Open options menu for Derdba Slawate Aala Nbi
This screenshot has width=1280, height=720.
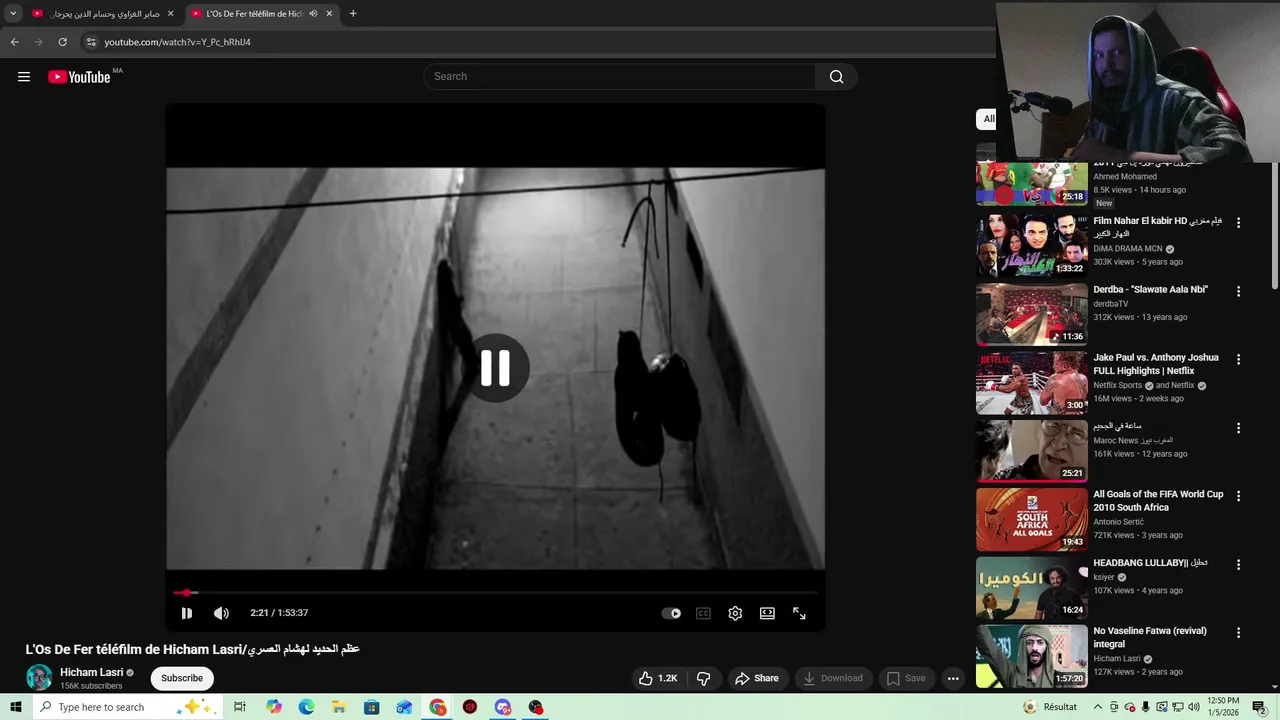click(x=1238, y=291)
